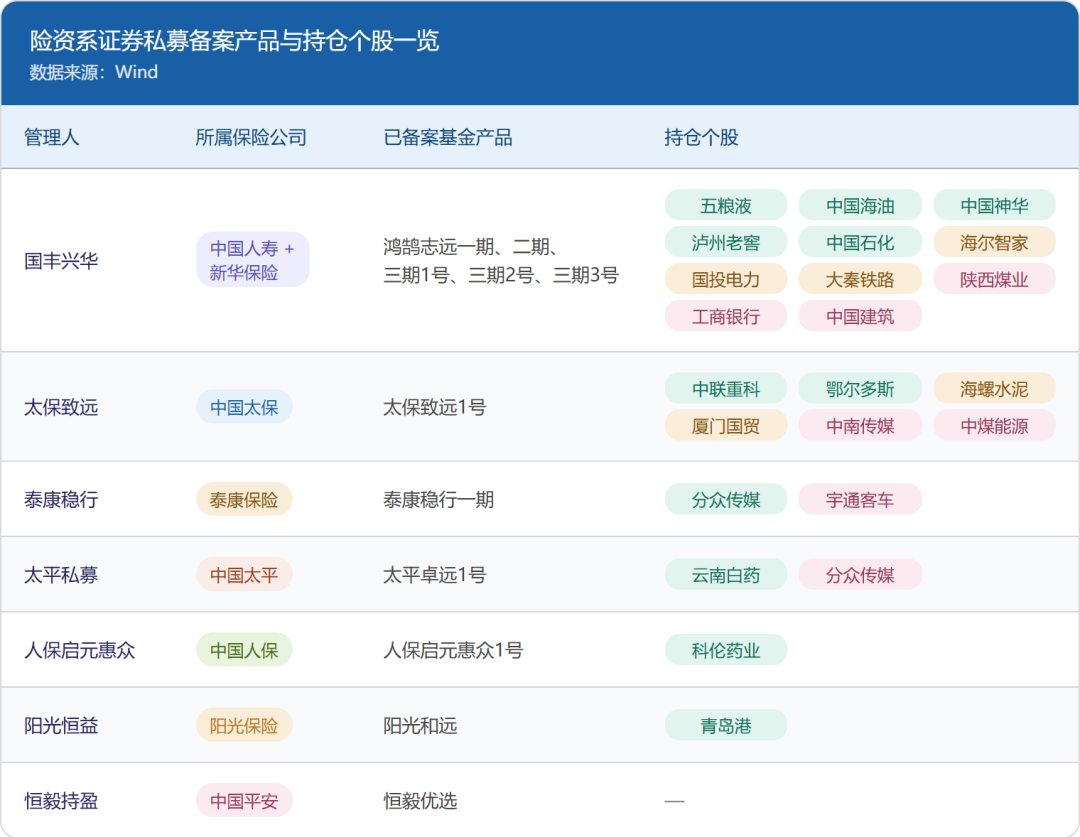Choose the 中国神华 stock tag
This screenshot has width=1080, height=837.
coord(995,205)
